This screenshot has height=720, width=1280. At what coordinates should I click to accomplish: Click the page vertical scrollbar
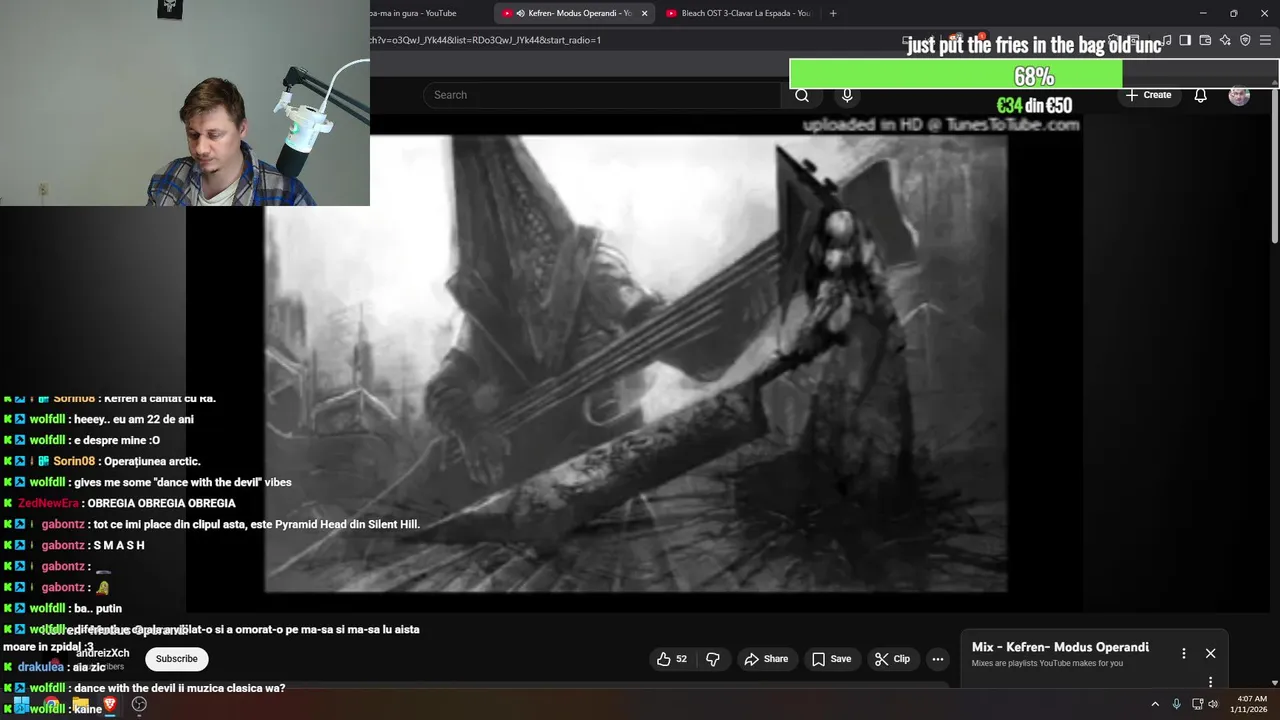[1275, 165]
